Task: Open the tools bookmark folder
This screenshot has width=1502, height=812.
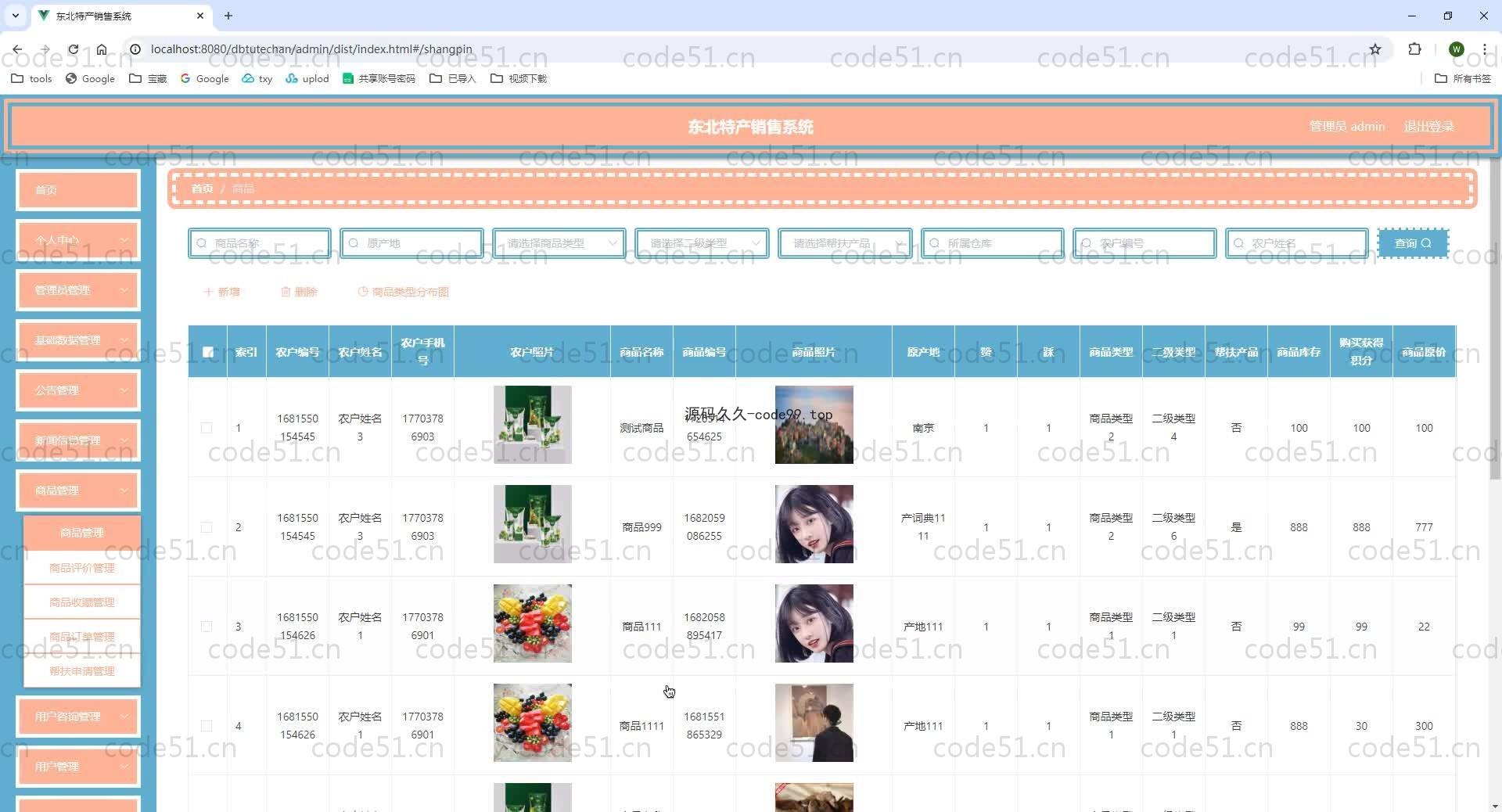Action: coord(31,78)
